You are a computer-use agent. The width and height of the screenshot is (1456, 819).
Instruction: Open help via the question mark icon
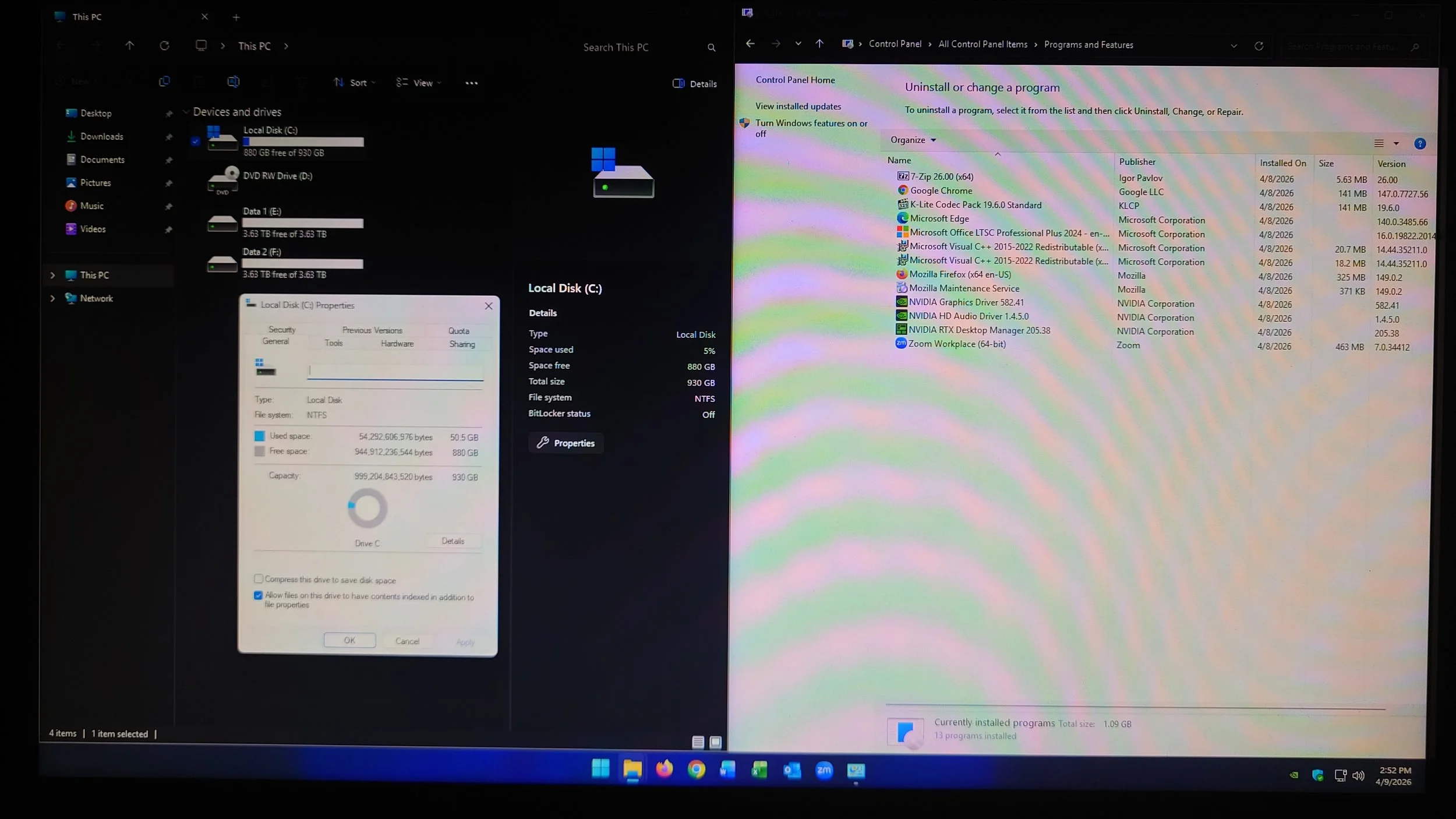click(1420, 144)
